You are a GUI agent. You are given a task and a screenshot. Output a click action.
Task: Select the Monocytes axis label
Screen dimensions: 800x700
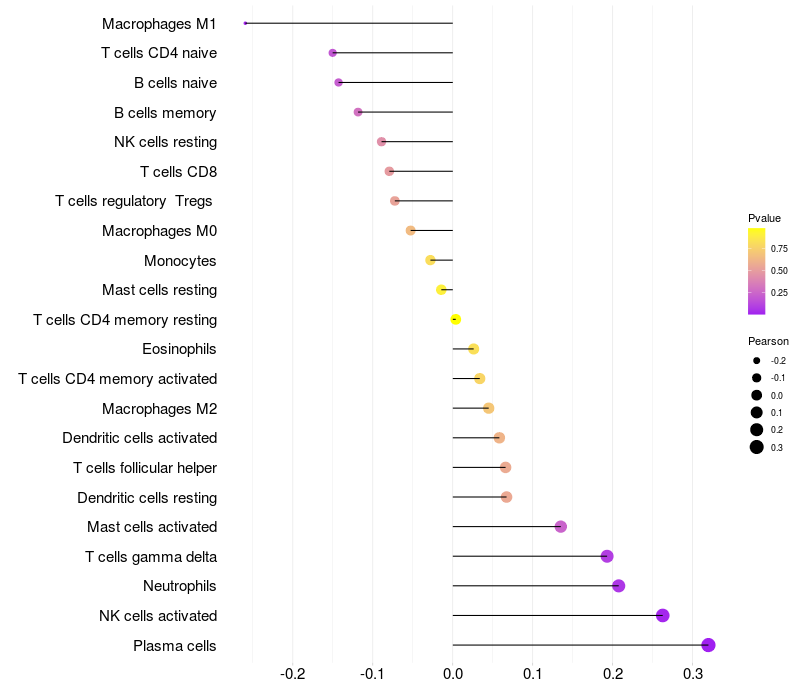tap(180, 261)
